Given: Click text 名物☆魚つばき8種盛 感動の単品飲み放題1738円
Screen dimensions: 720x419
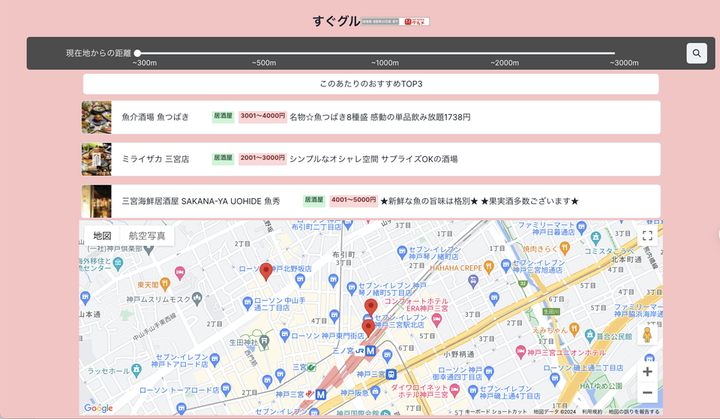Looking at the screenshot, I should click(380, 117).
